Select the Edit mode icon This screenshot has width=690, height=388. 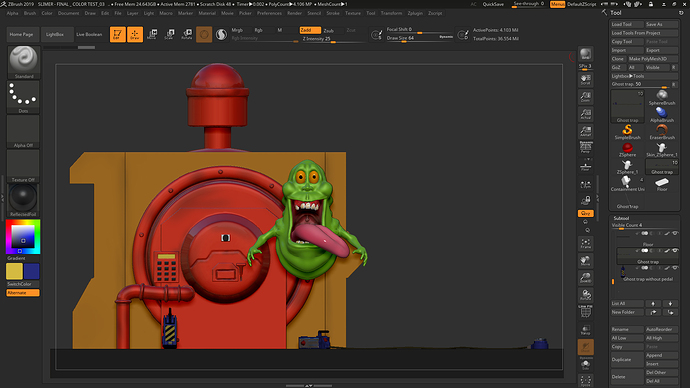[x=117, y=34]
